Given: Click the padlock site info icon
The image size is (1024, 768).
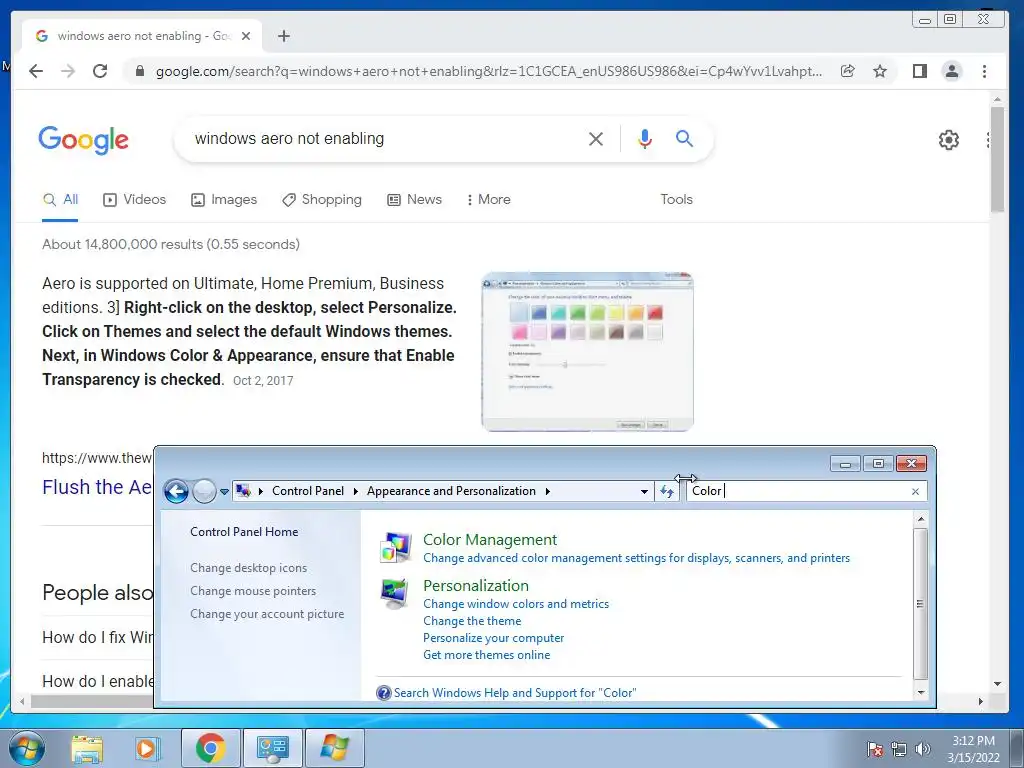Looking at the screenshot, I should pyautogui.click(x=139, y=71).
